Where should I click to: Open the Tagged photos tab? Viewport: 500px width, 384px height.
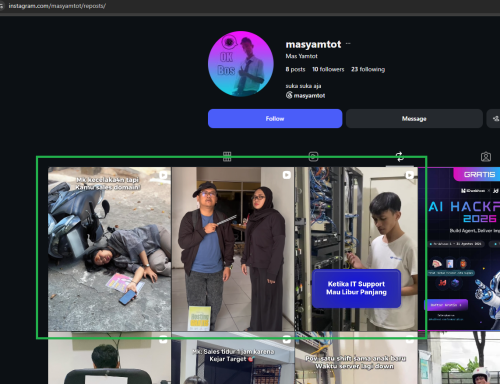pos(486,156)
